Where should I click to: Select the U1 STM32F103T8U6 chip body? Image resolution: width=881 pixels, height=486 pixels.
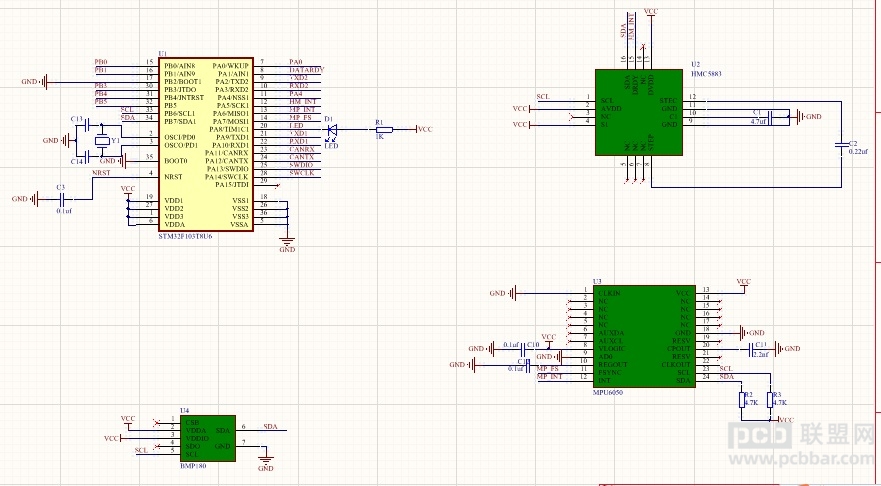[x=206, y=144]
